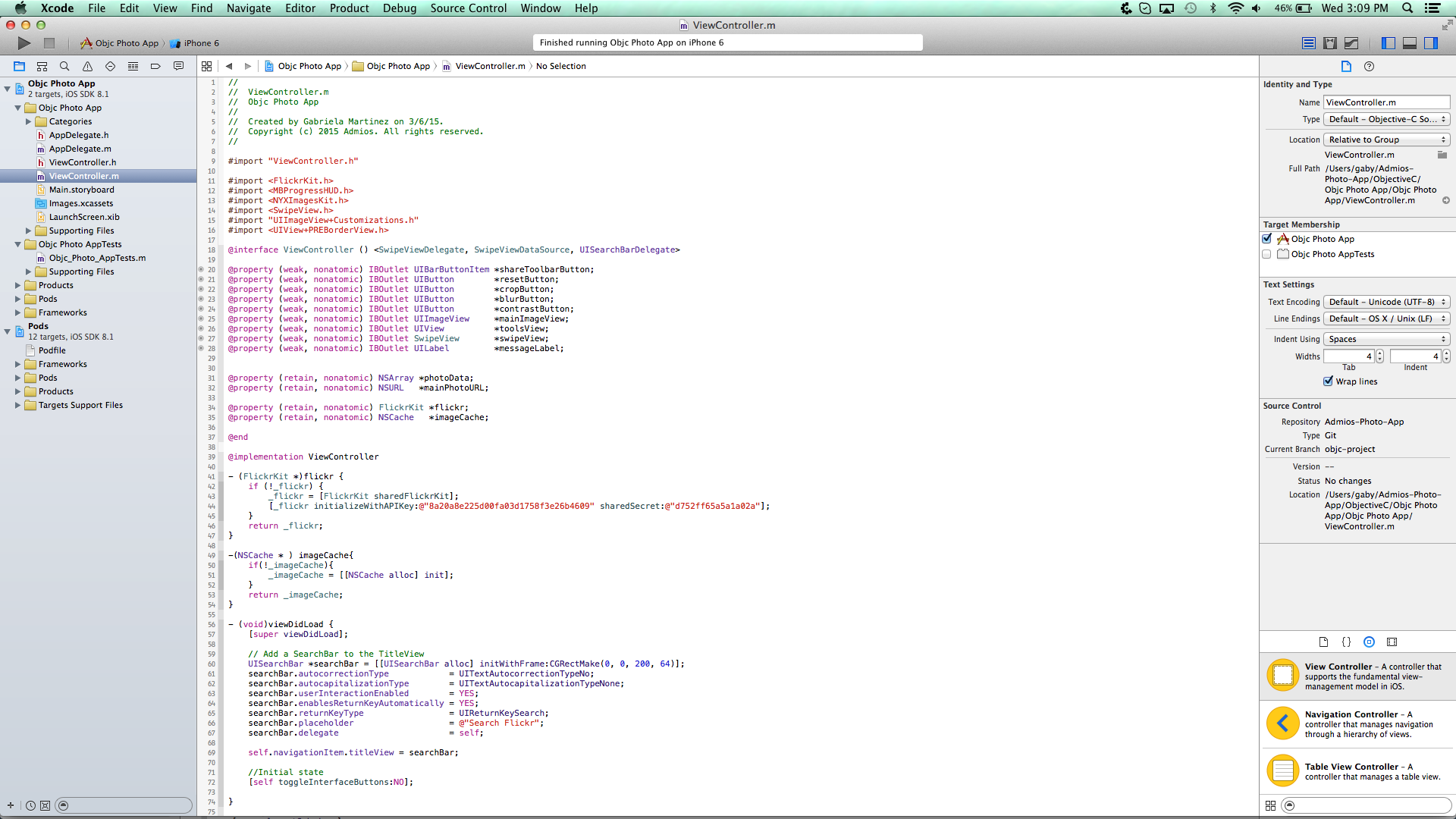Toggle the Wrap lines checkbox
1456x819 pixels.
pyautogui.click(x=1328, y=381)
